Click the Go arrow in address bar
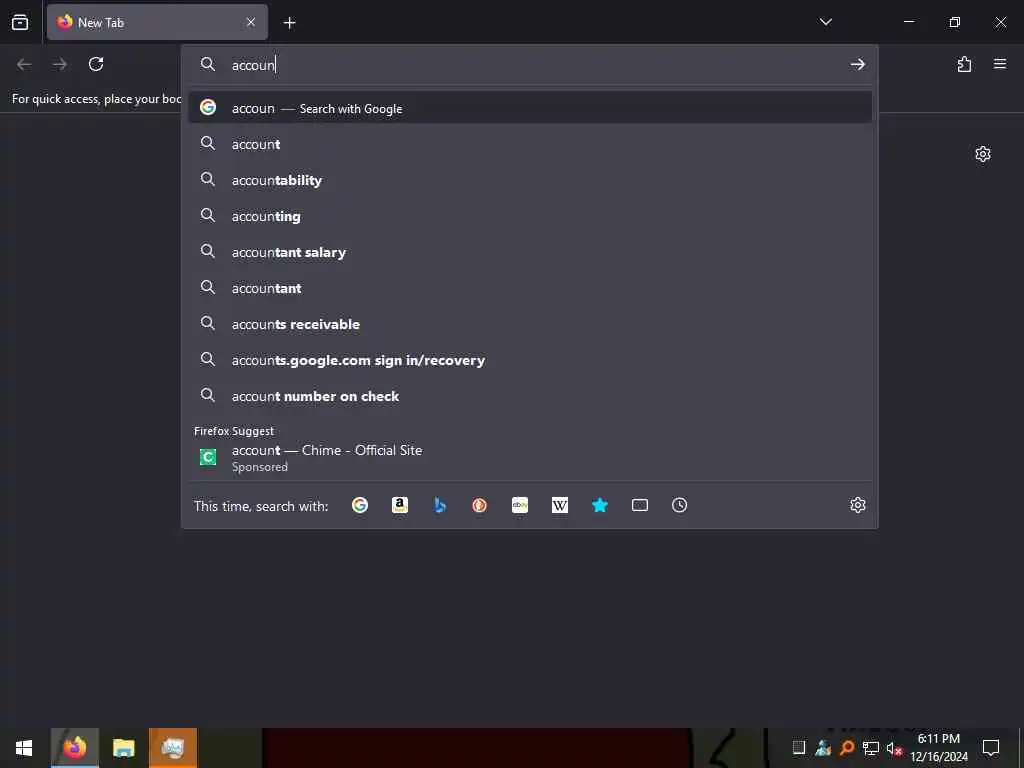This screenshot has height=768, width=1024. tap(857, 64)
